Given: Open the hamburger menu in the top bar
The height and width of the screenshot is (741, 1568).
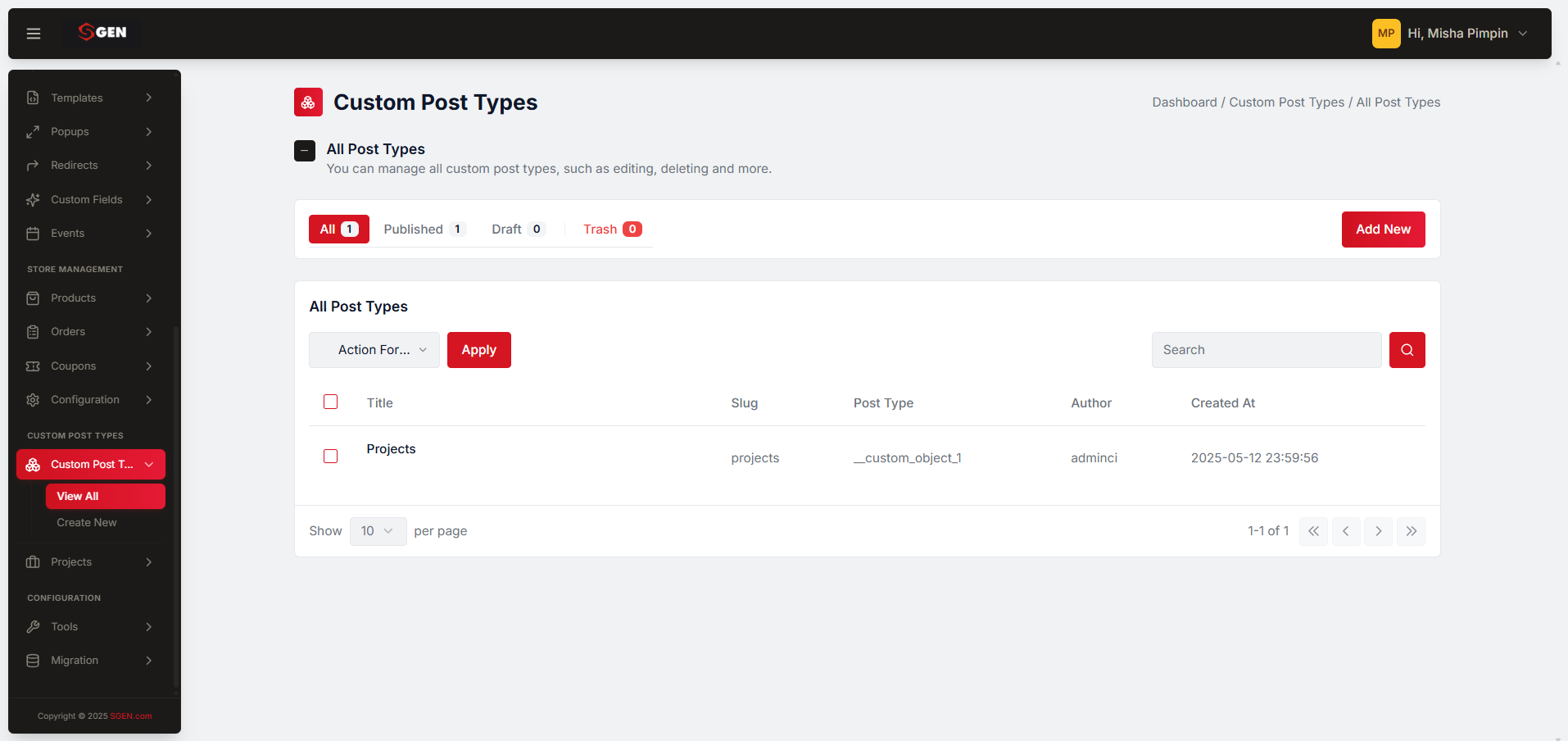Looking at the screenshot, I should point(34,34).
